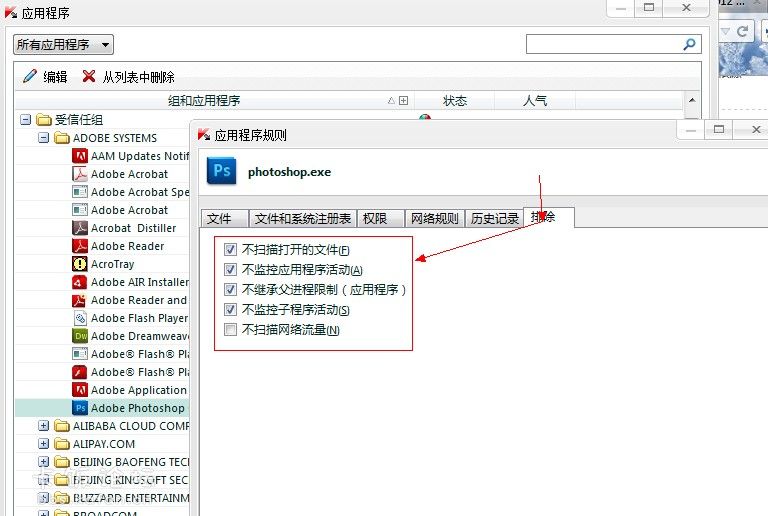Open the 所有应用程序 dropdown
Viewport: 768px width, 516px height.
[x=63, y=45]
